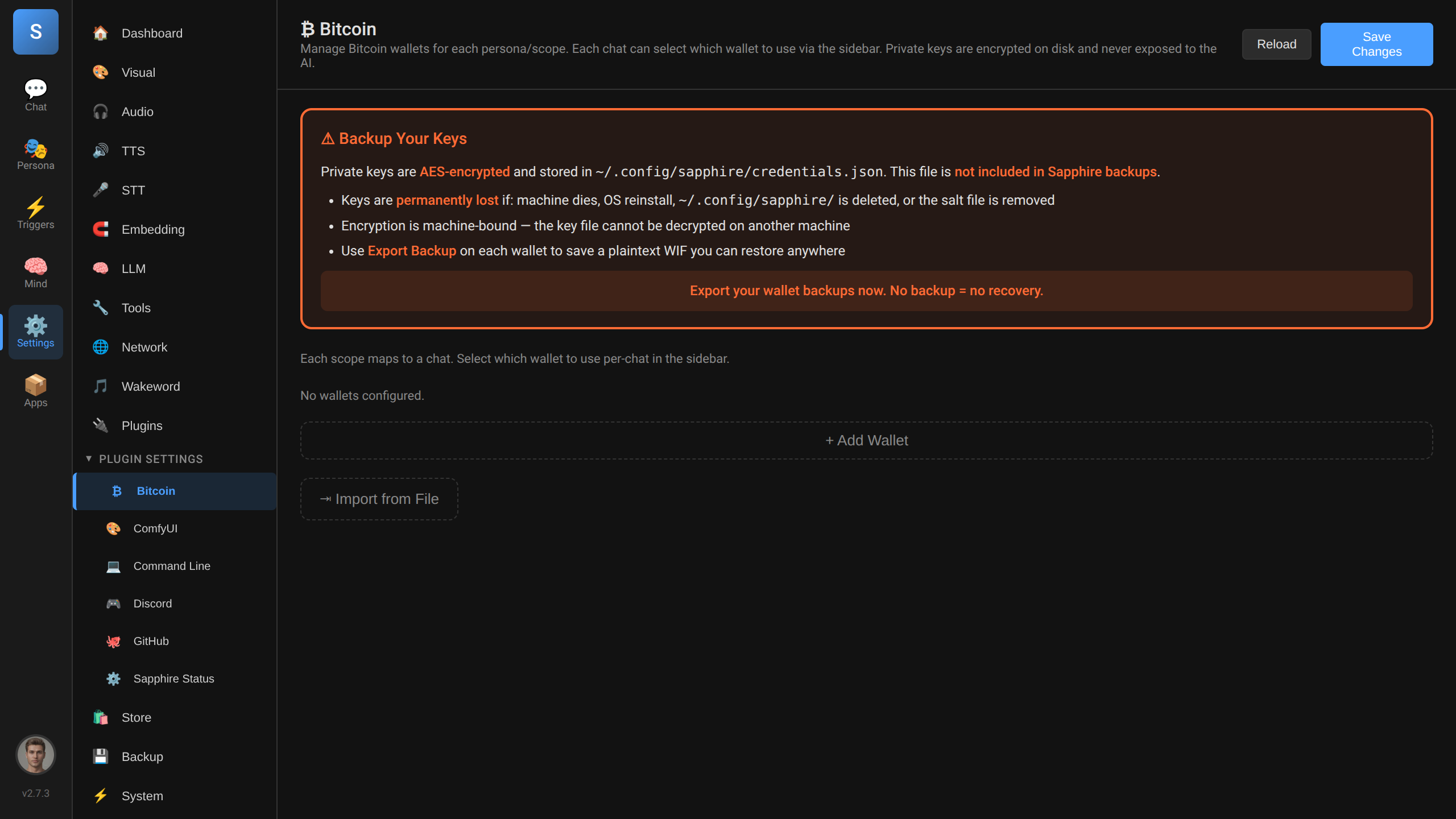Go to the Store page

(175, 717)
